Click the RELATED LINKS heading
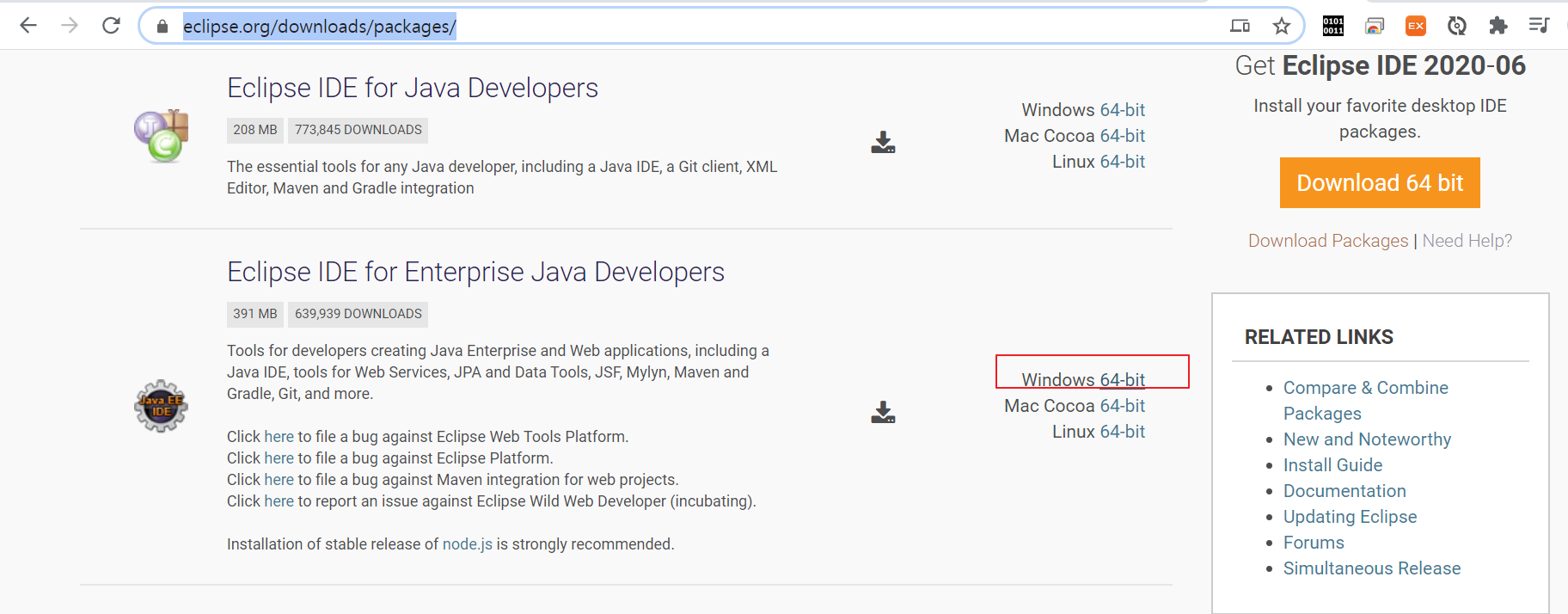 [1319, 337]
